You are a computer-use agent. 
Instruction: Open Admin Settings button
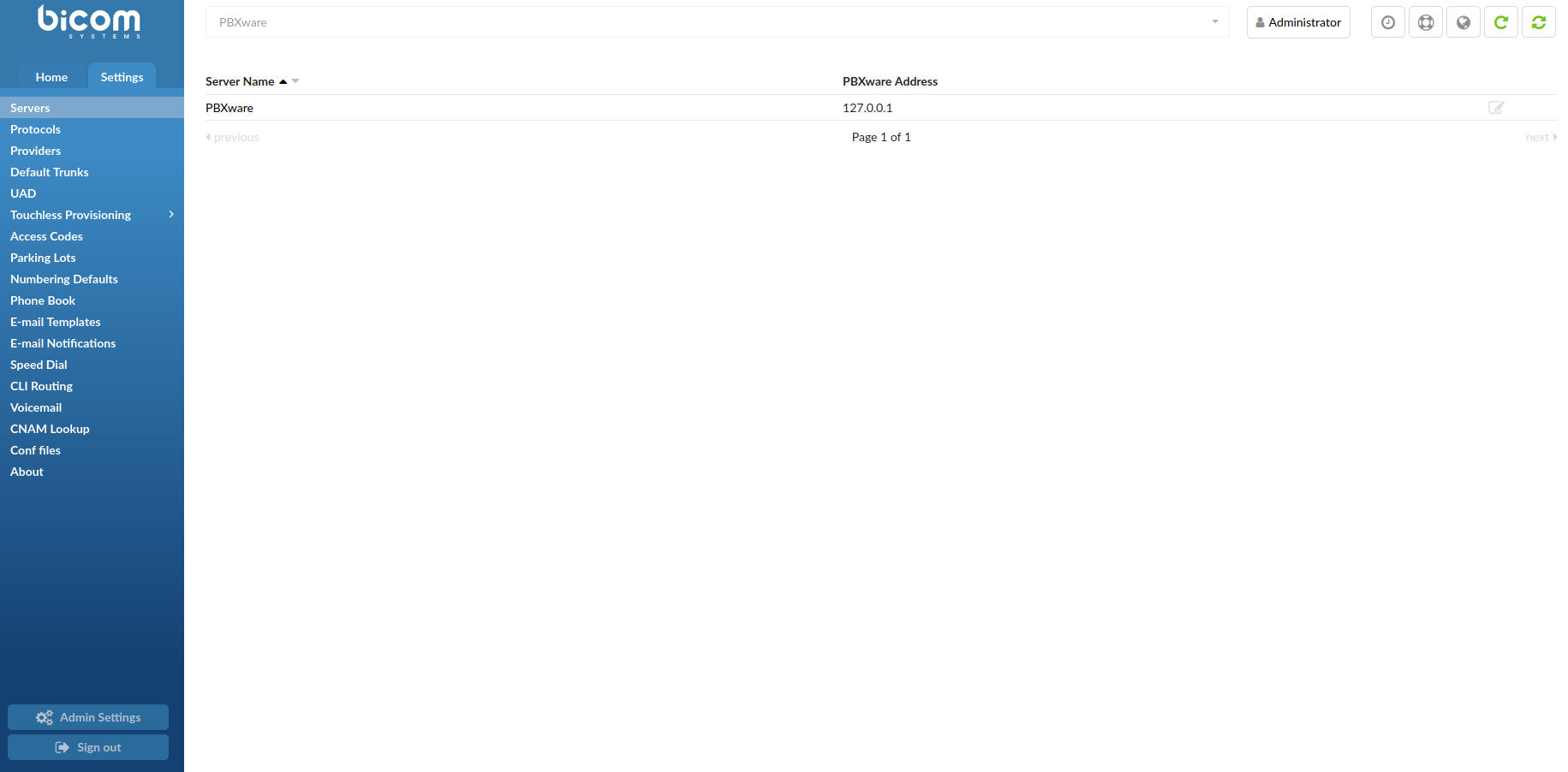[x=88, y=717]
